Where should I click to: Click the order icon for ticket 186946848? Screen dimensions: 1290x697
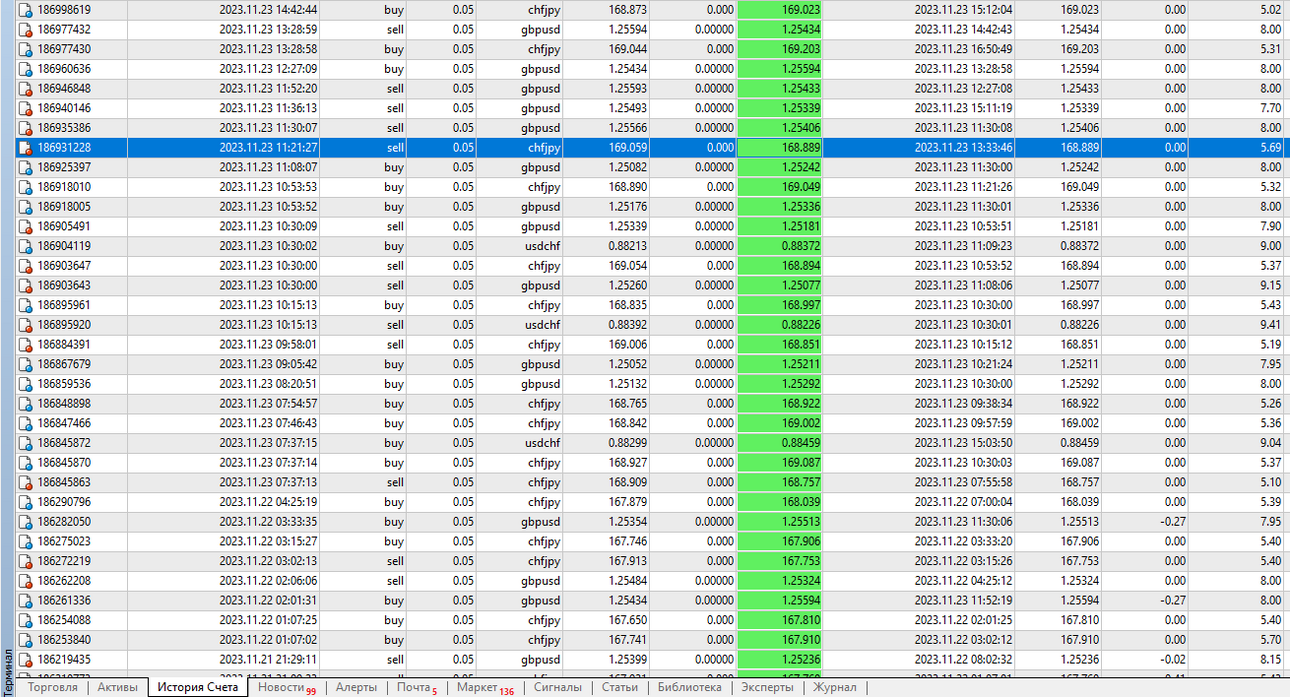25,88
